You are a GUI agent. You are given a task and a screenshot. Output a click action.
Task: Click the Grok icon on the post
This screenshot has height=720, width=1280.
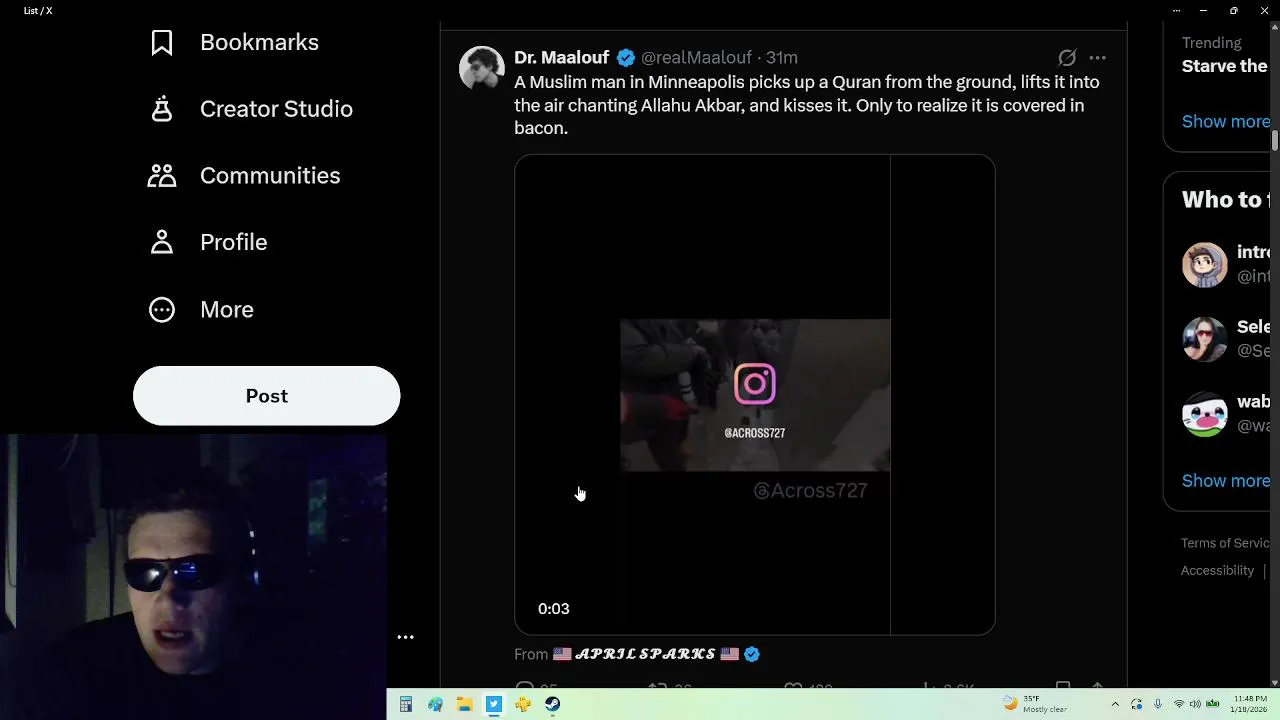pyautogui.click(x=1067, y=58)
